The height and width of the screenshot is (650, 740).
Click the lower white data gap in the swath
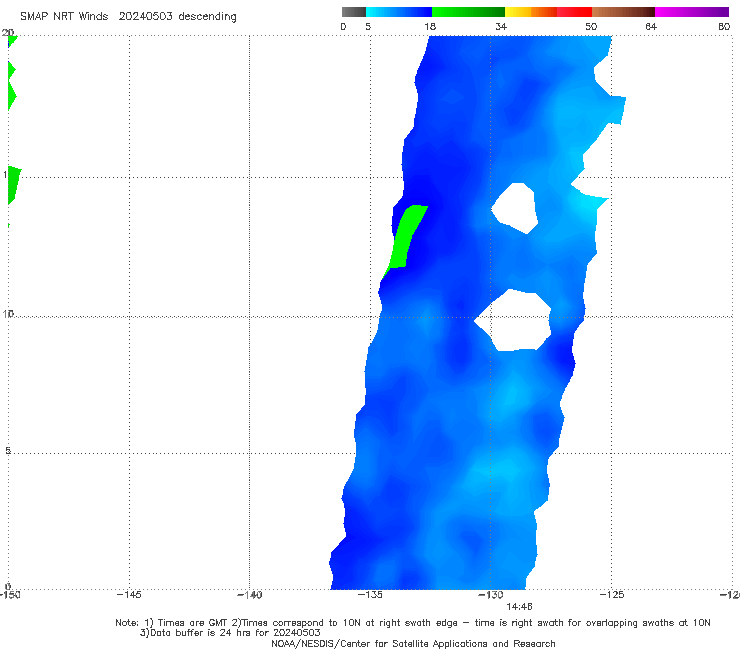tap(514, 321)
